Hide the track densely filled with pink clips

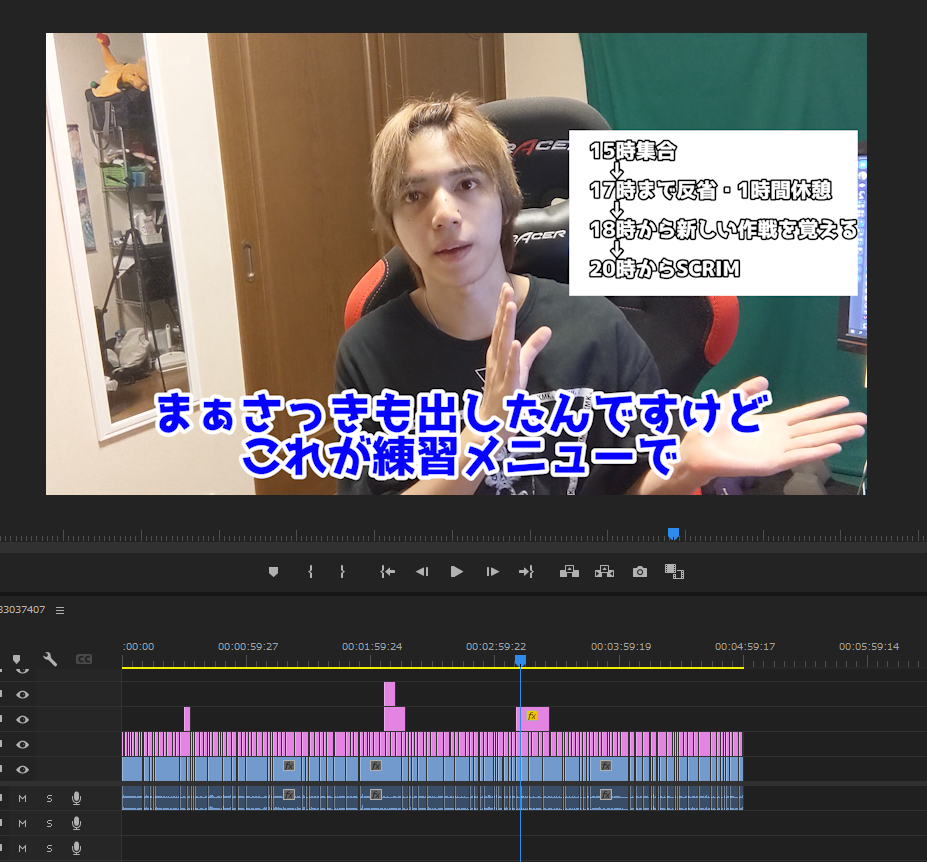click(22, 744)
